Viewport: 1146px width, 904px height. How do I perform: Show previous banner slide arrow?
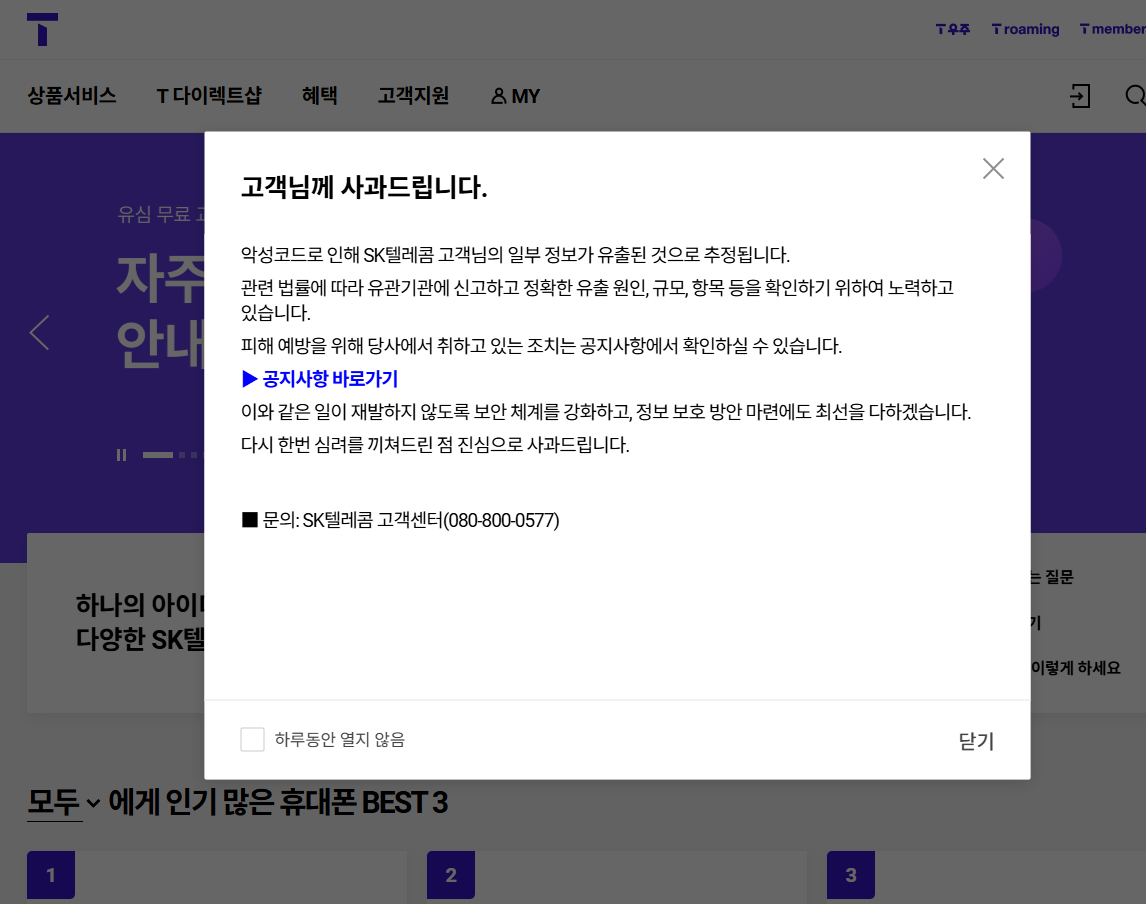pyautogui.click(x=39, y=333)
